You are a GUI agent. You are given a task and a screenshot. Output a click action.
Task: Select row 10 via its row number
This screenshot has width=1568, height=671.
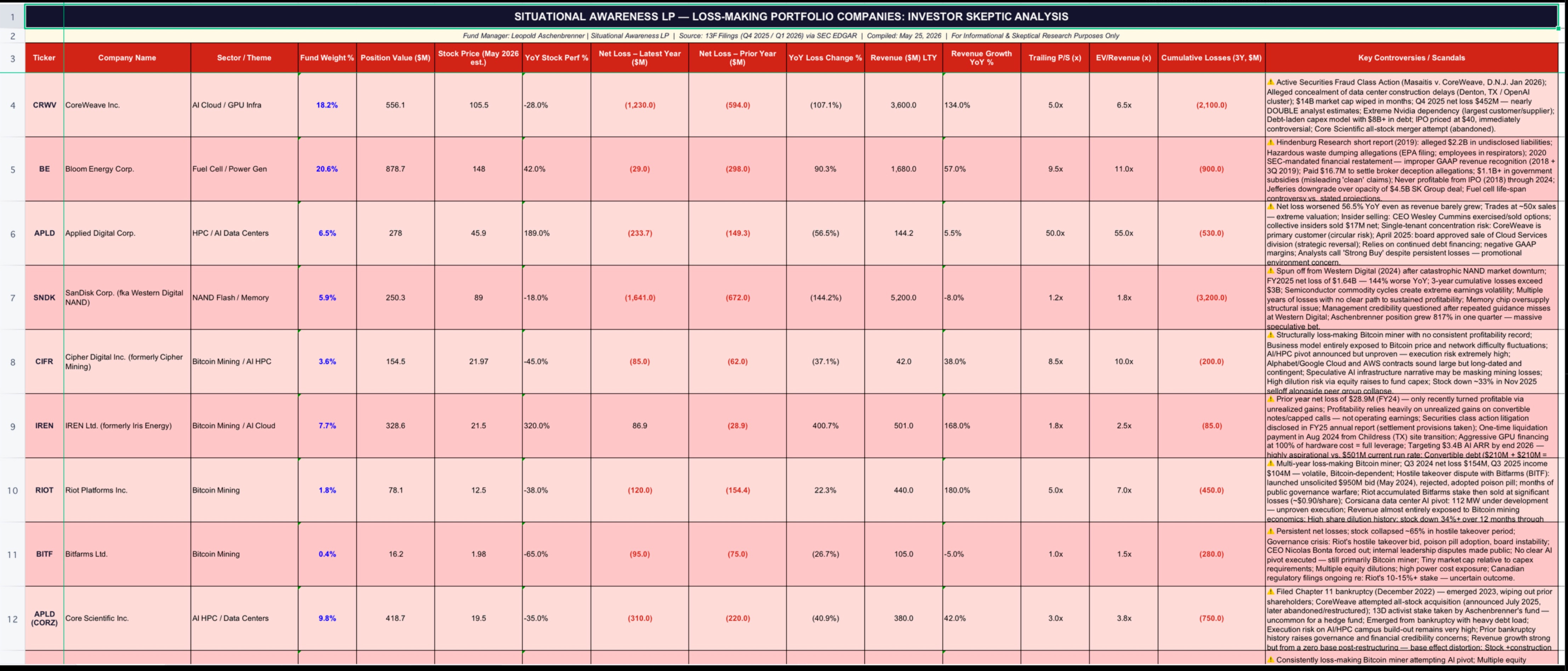[13, 490]
